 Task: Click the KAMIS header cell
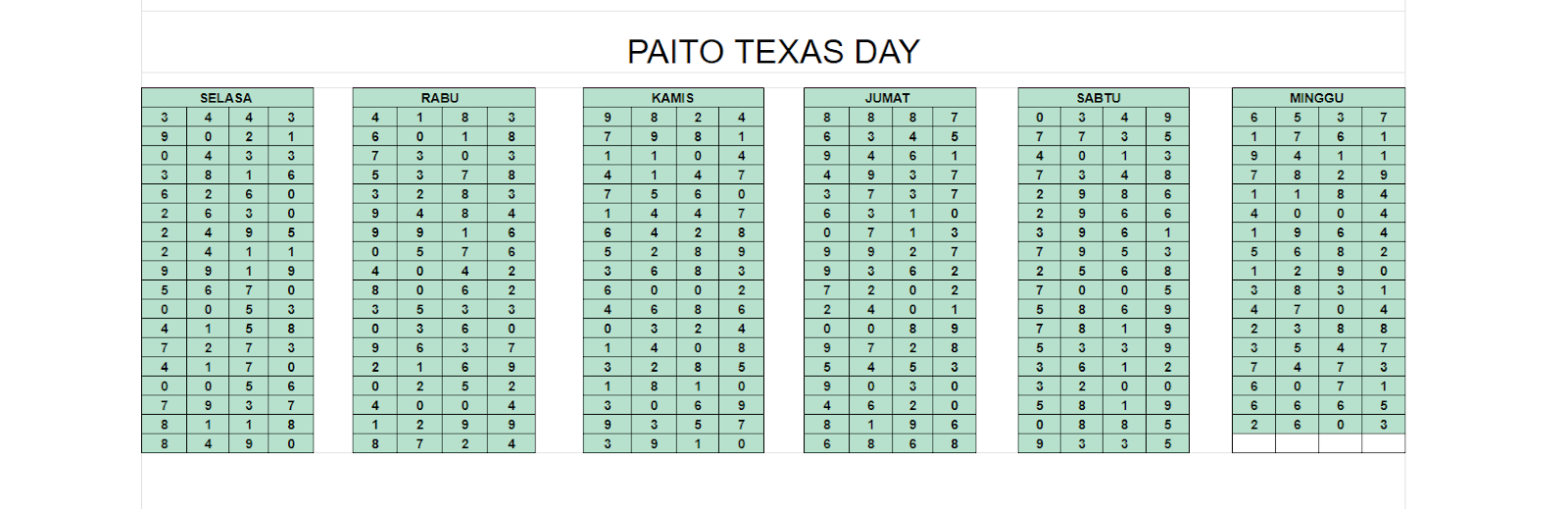[x=672, y=98]
